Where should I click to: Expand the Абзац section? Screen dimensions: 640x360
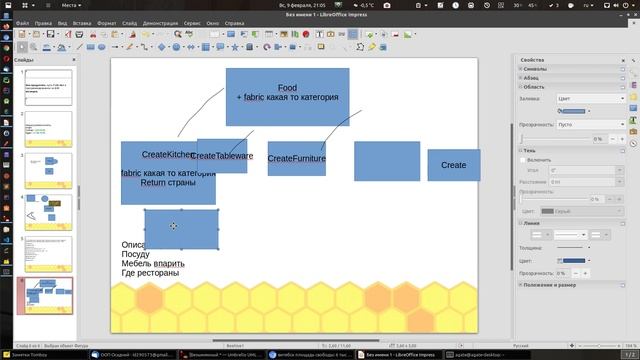tap(521, 78)
